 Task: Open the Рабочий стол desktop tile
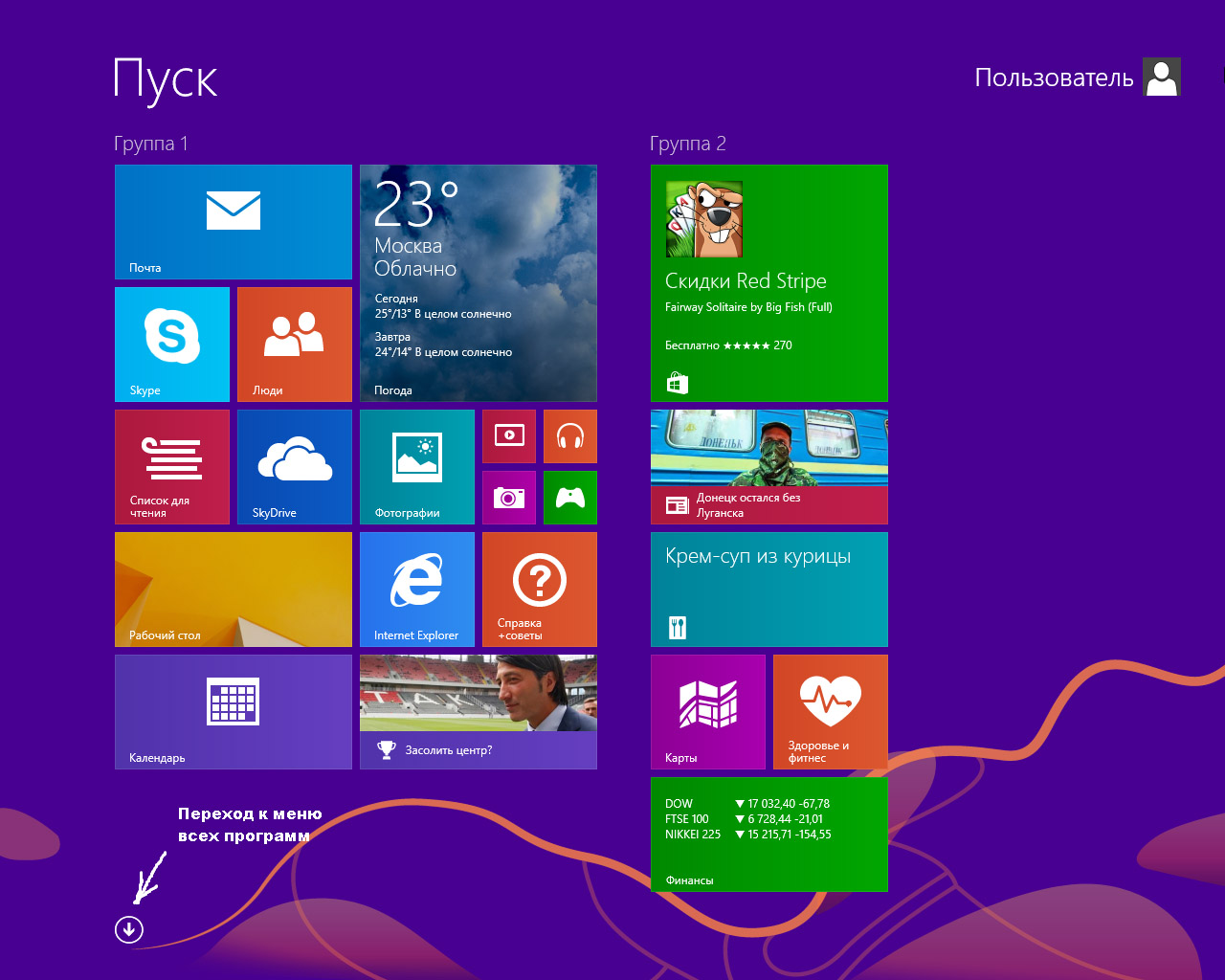pyautogui.click(x=234, y=590)
